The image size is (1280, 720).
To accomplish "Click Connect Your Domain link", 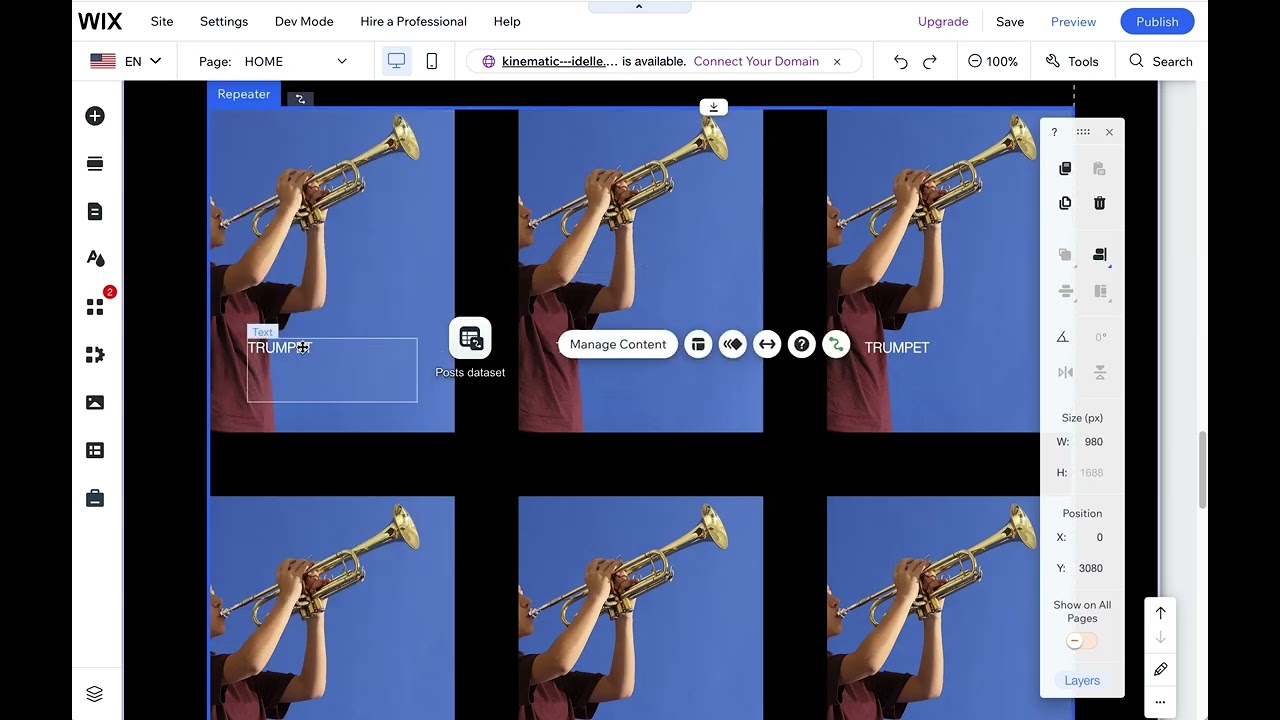I will point(756,61).
